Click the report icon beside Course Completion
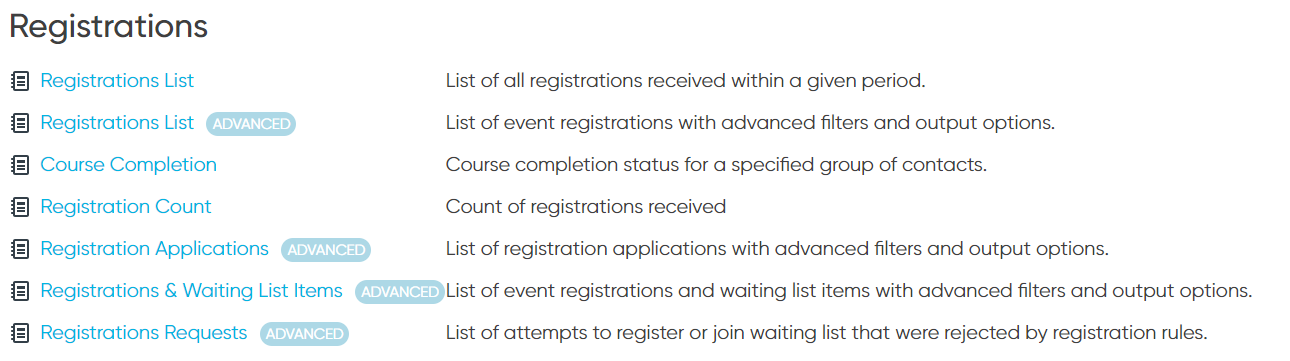This screenshot has width=1290, height=361. (20, 165)
